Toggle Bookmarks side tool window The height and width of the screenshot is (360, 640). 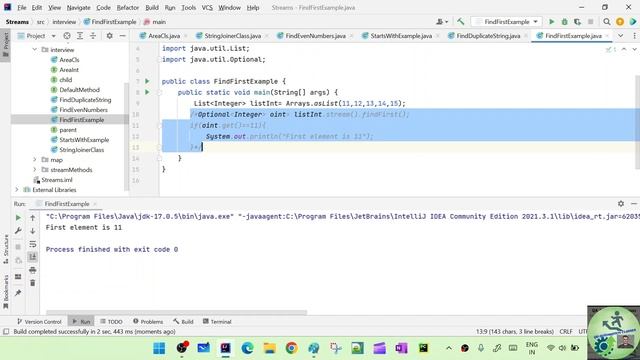pos(6,293)
